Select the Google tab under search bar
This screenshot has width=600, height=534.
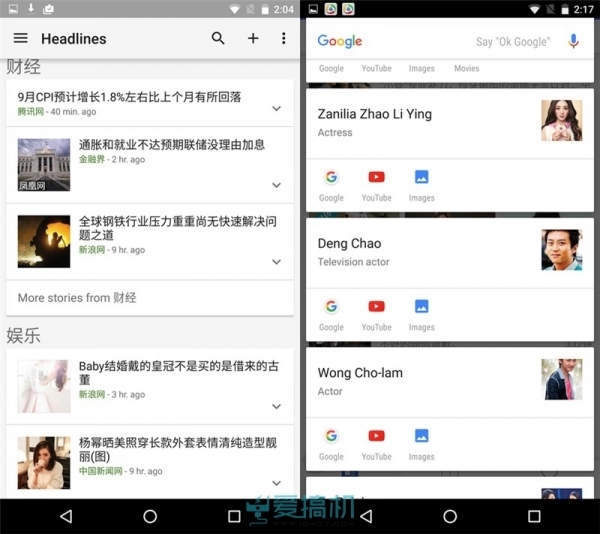(x=331, y=68)
